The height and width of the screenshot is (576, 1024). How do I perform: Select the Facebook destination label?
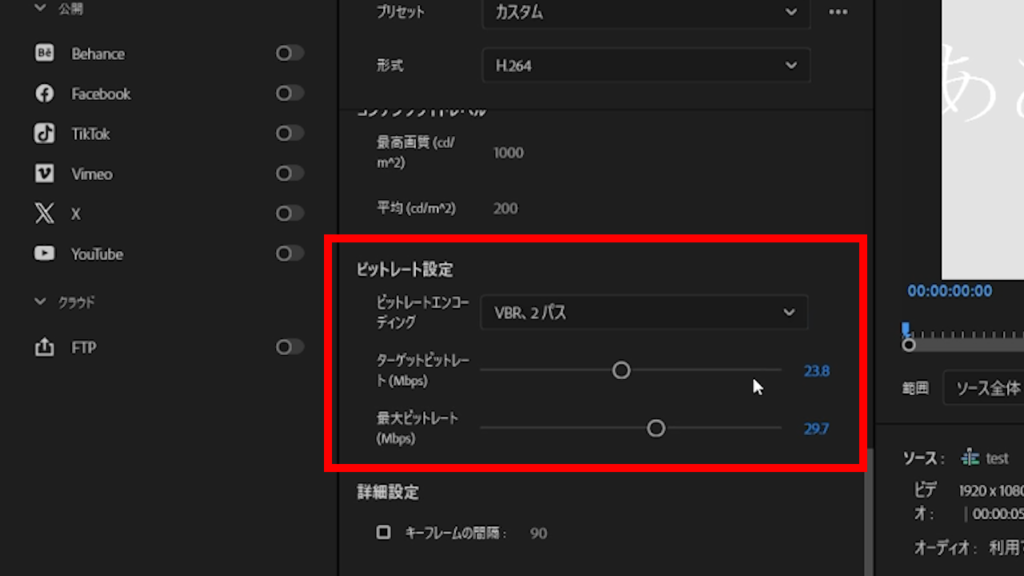click(x=101, y=94)
